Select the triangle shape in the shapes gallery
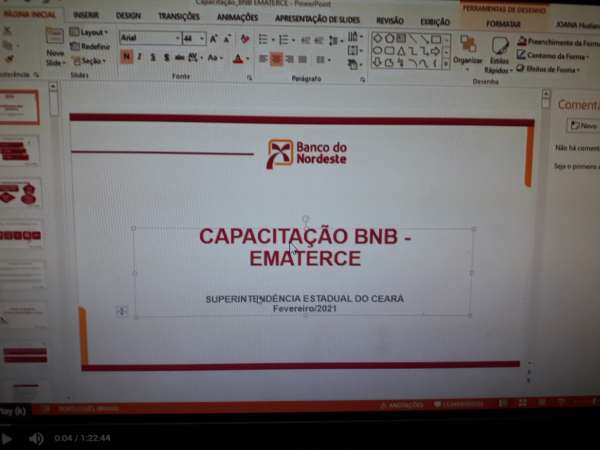 coord(401,51)
